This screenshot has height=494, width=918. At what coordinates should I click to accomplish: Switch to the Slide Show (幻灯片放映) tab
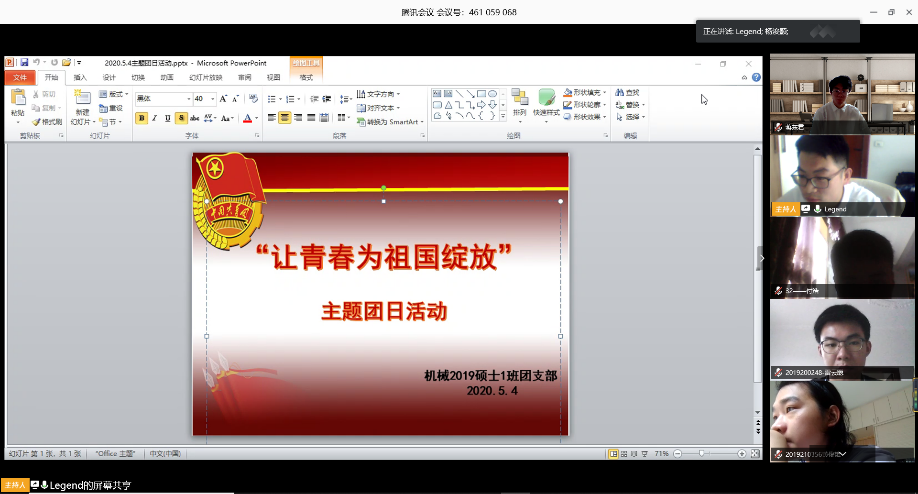205,77
